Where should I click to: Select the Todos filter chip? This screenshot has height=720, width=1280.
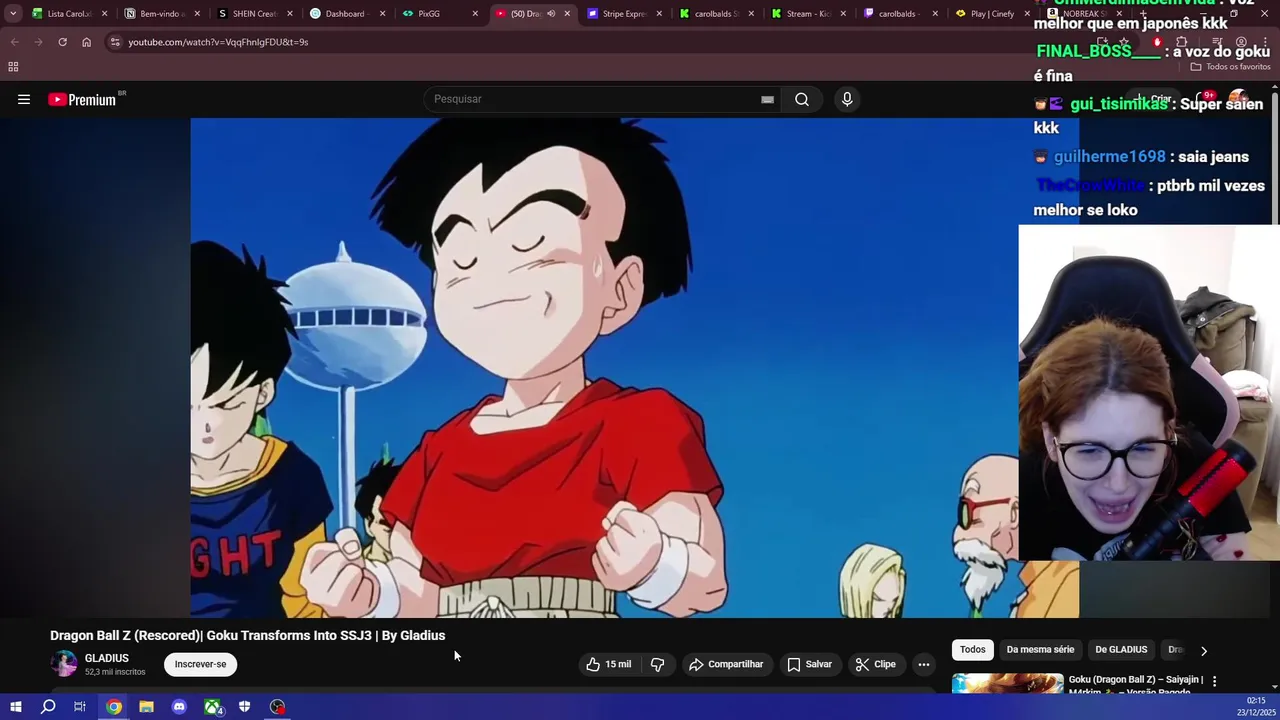973,650
